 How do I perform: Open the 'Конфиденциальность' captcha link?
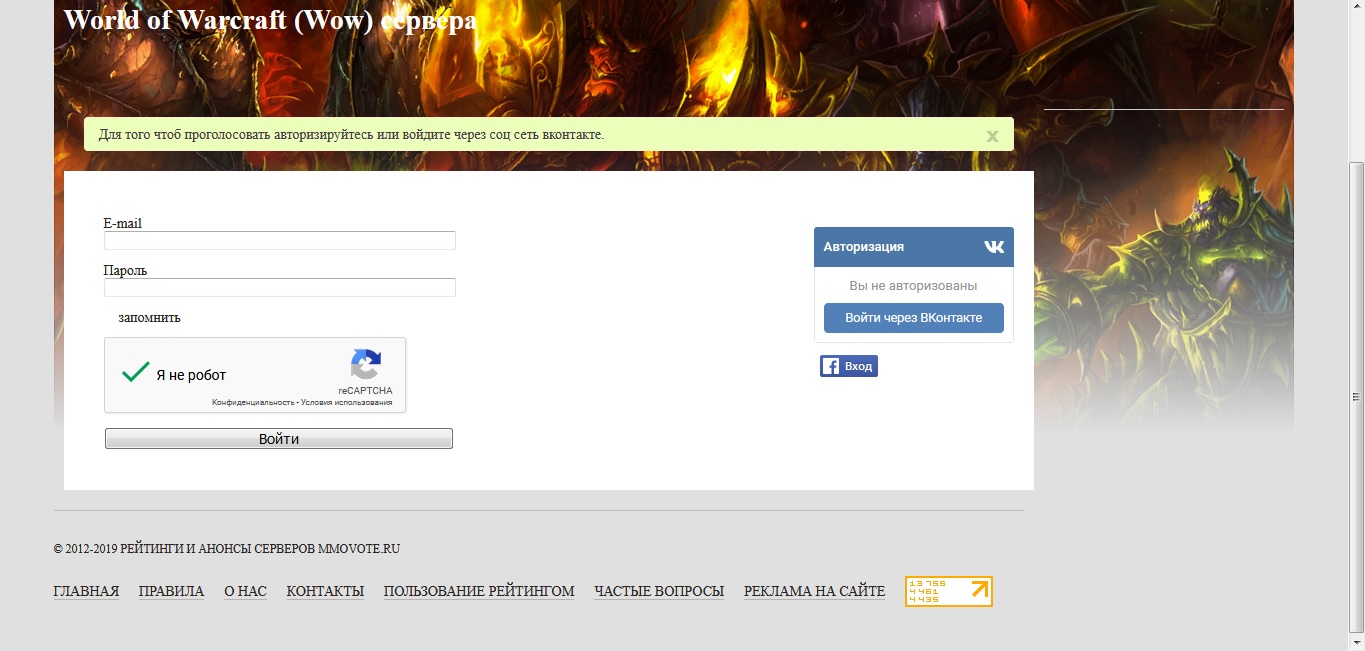252,402
